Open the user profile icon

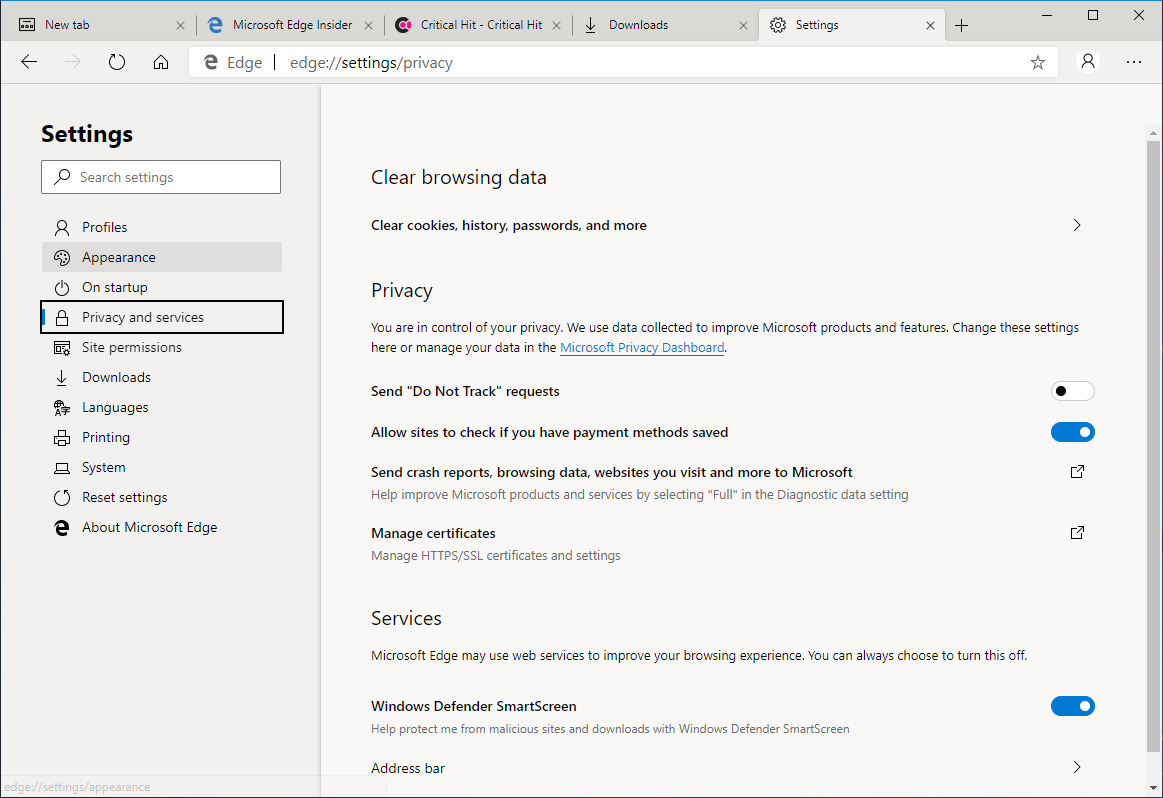pyautogui.click(x=1088, y=62)
